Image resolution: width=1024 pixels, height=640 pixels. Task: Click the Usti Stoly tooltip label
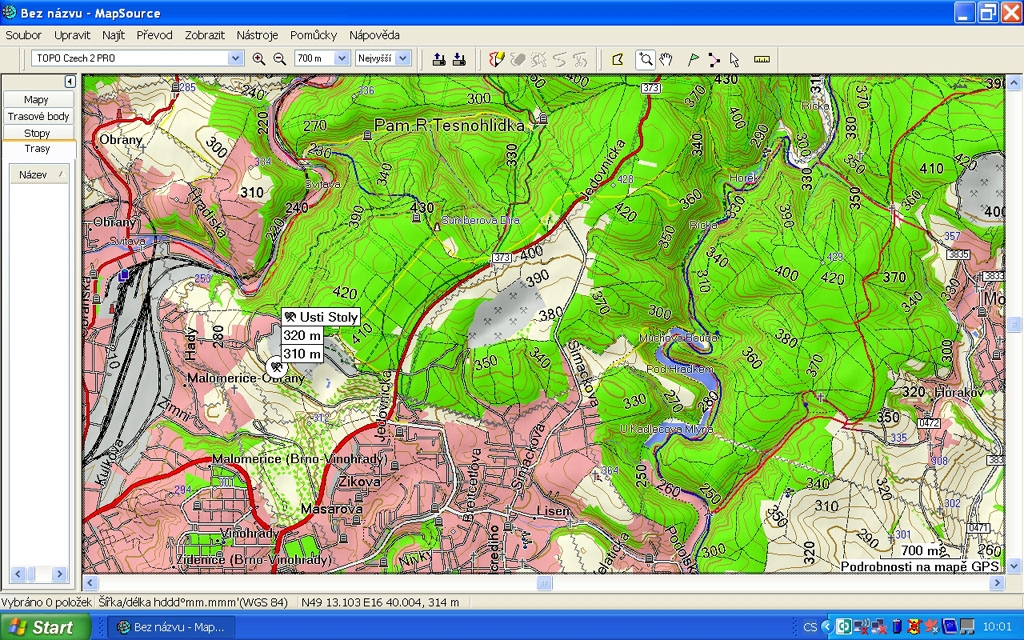point(321,317)
